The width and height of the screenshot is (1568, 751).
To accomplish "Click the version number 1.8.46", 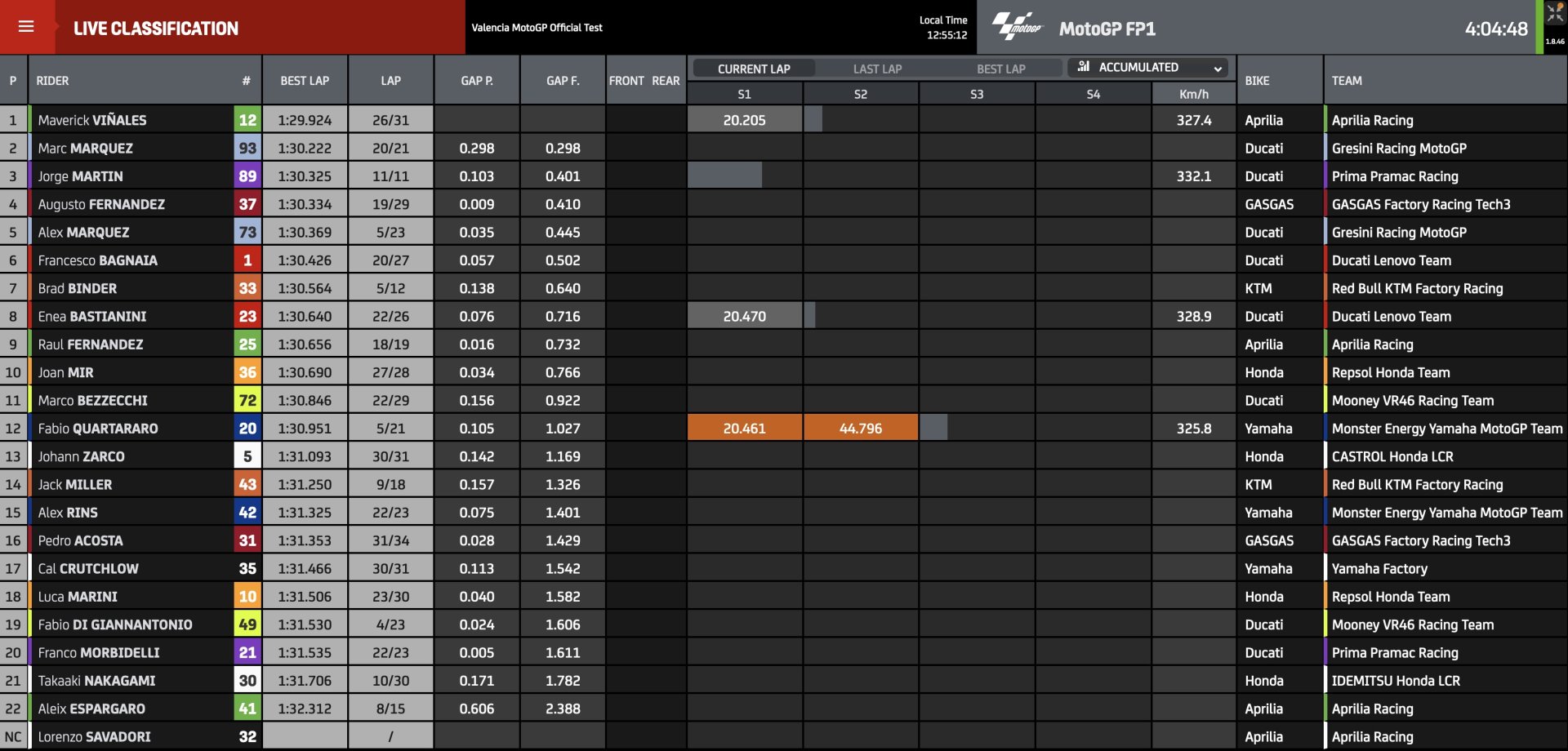I will [x=1555, y=41].
